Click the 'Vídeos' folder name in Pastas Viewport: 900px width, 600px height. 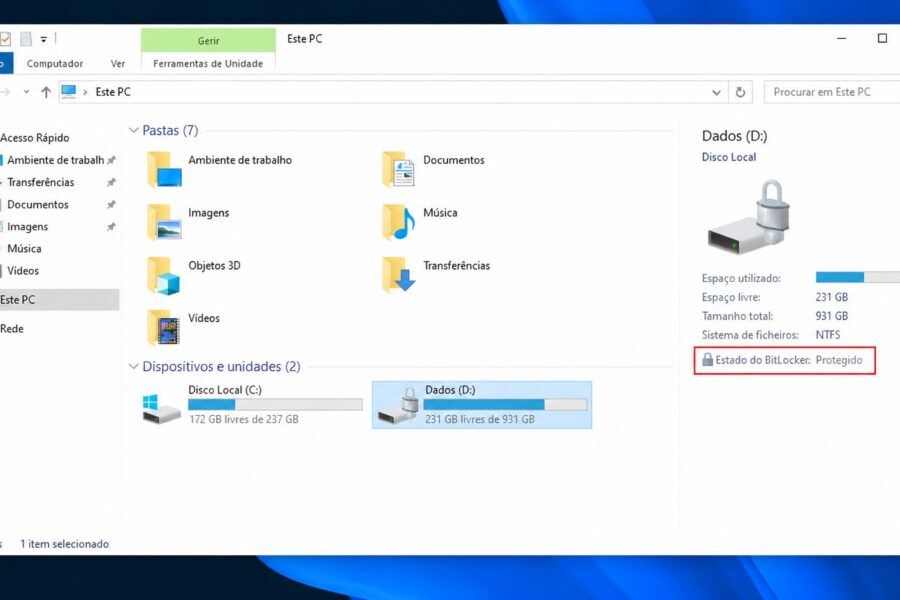[204, 318]
